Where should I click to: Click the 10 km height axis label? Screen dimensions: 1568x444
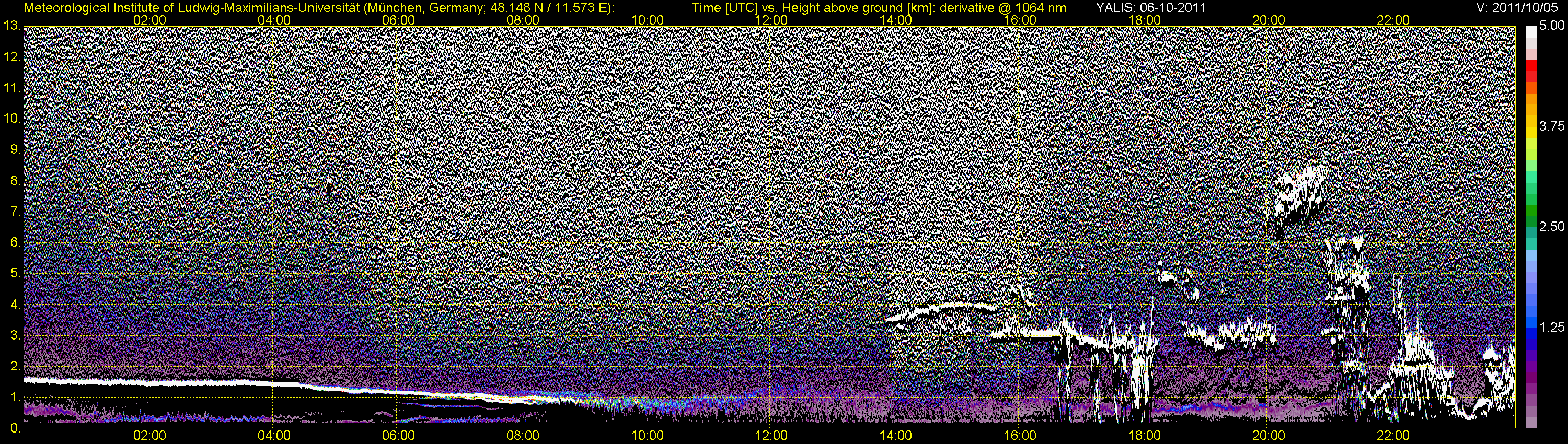point(12,119)
